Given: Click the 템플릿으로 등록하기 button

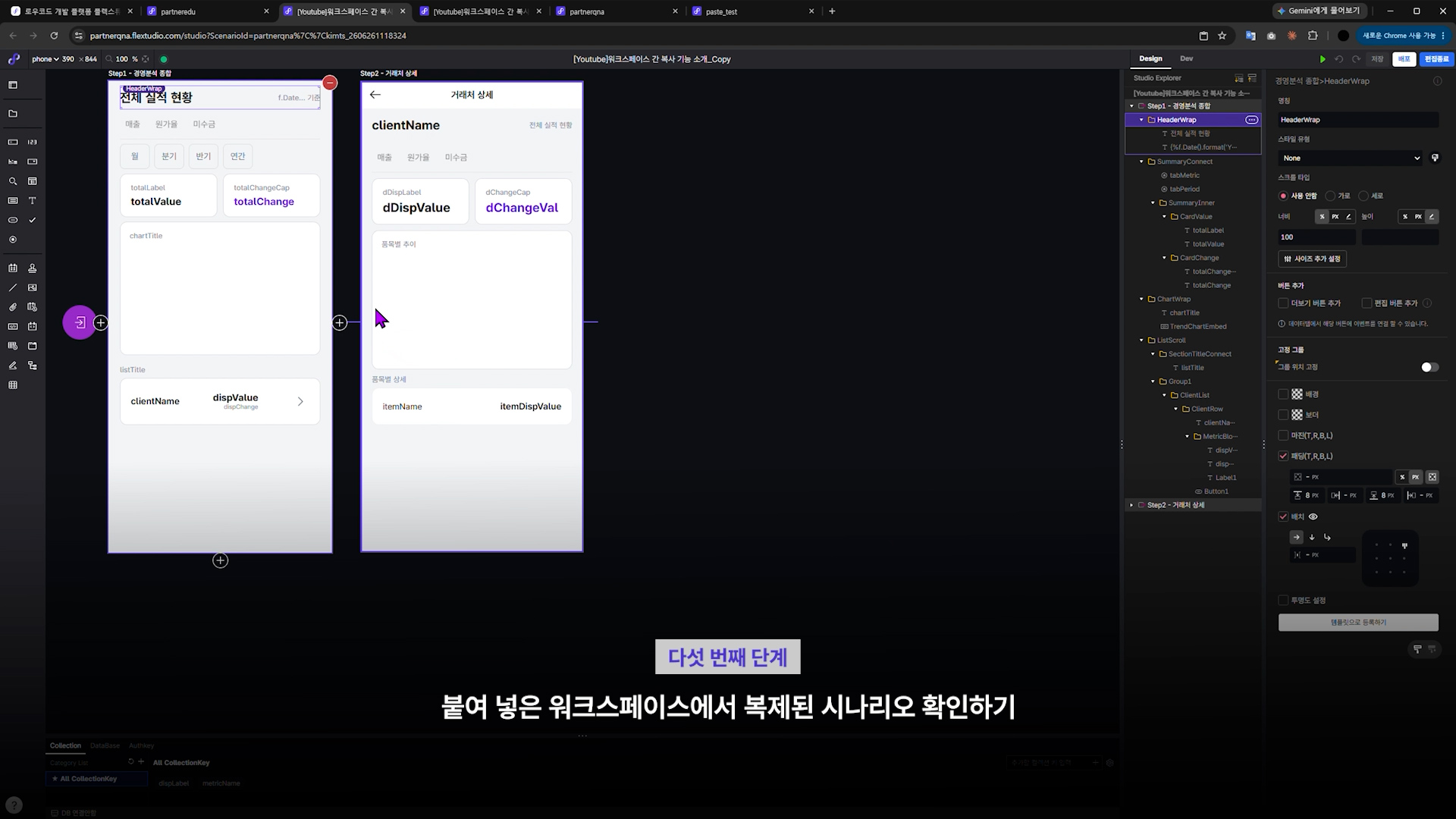Looking at the screenshot, I should tap(1358, 623).
